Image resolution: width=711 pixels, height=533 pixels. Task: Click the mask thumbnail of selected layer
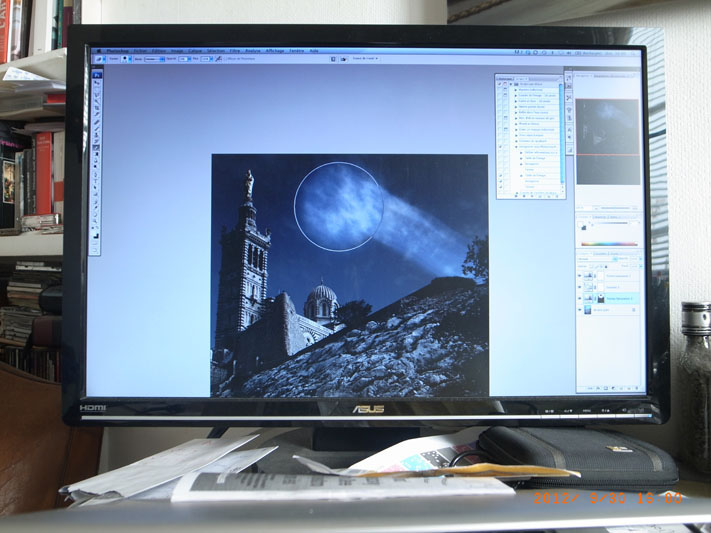coord(601,298)
